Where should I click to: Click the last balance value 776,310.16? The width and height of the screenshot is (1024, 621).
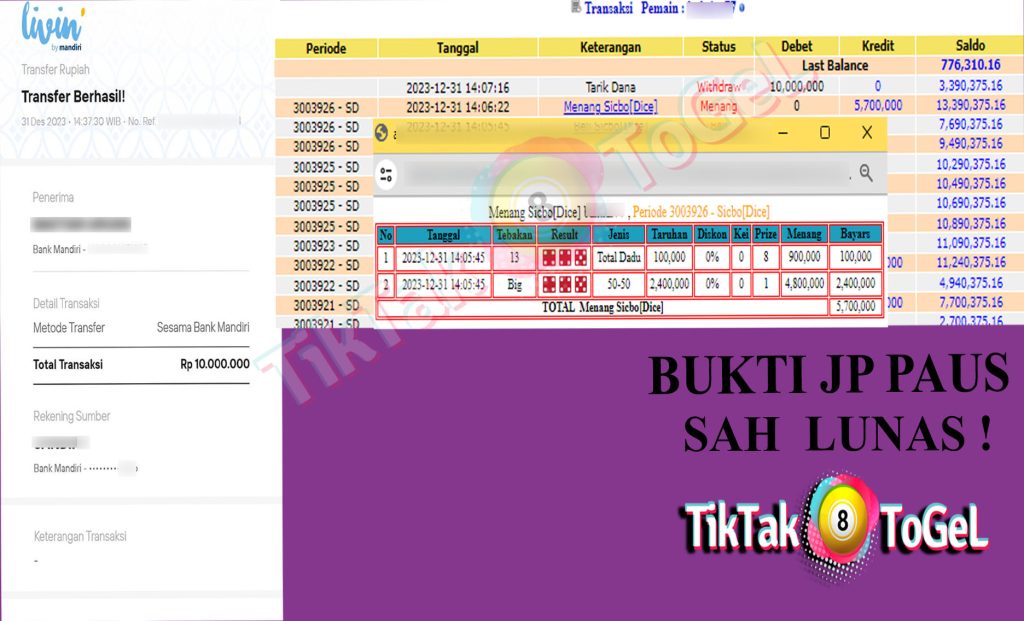[x=970, y=65]
